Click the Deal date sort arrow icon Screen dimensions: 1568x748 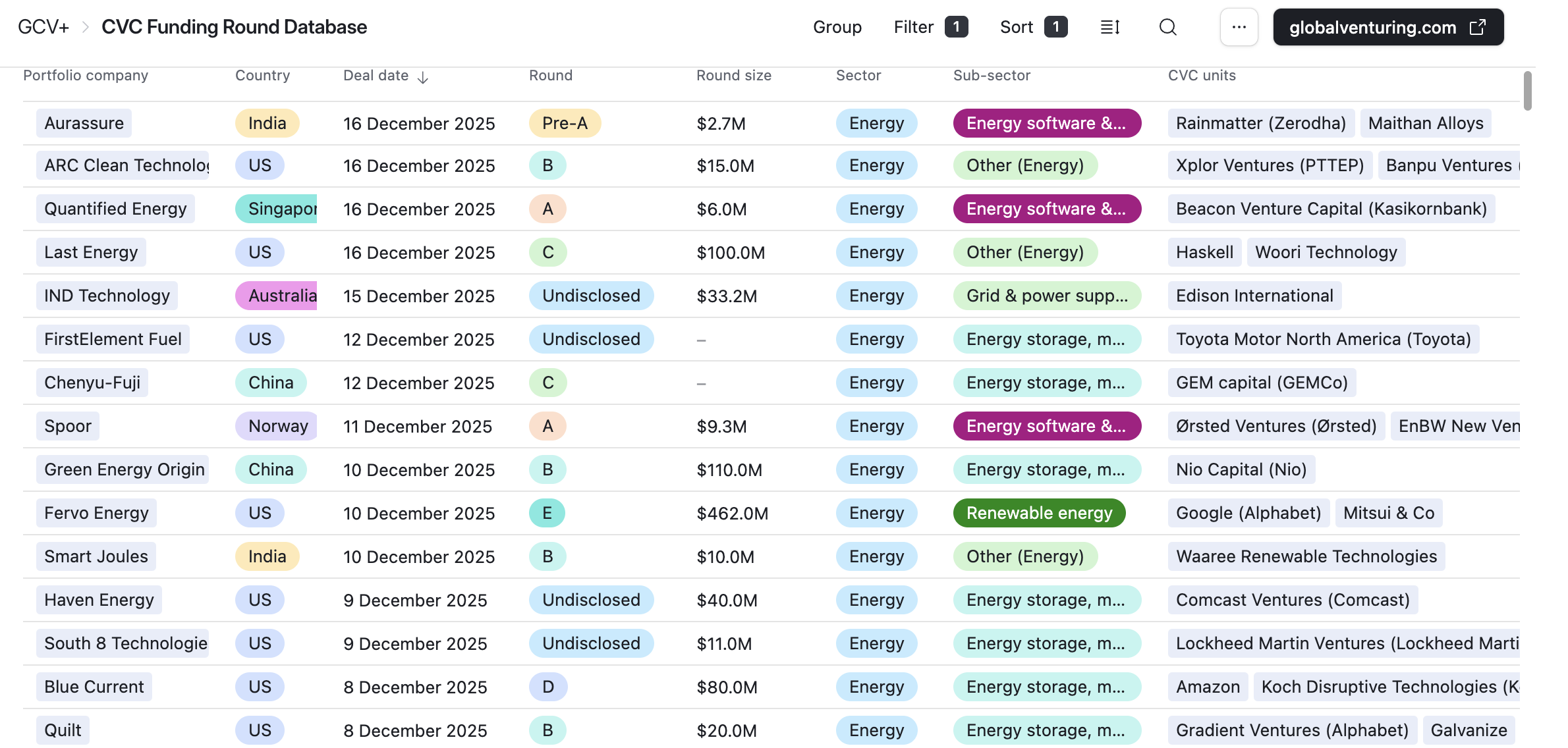tap(423, 78)
